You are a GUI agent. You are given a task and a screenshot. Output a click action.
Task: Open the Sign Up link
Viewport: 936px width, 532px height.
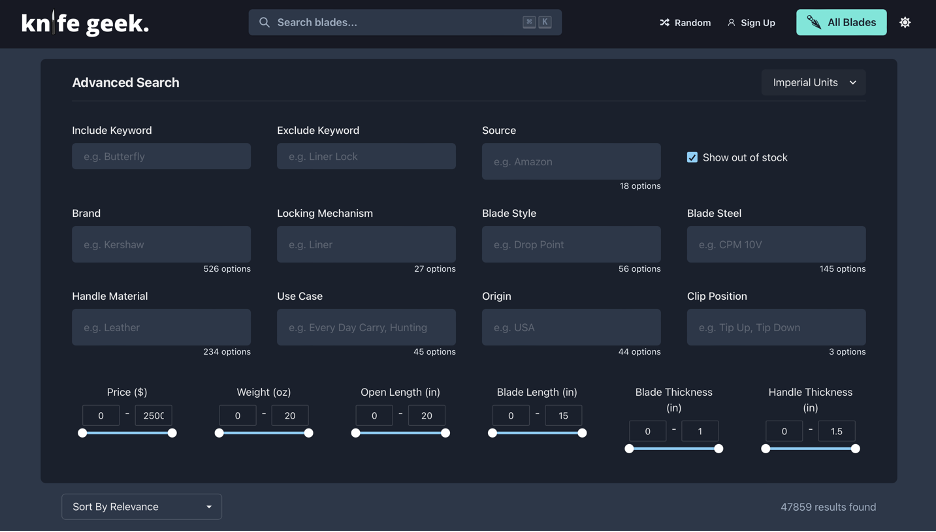(x=751, y=23)
